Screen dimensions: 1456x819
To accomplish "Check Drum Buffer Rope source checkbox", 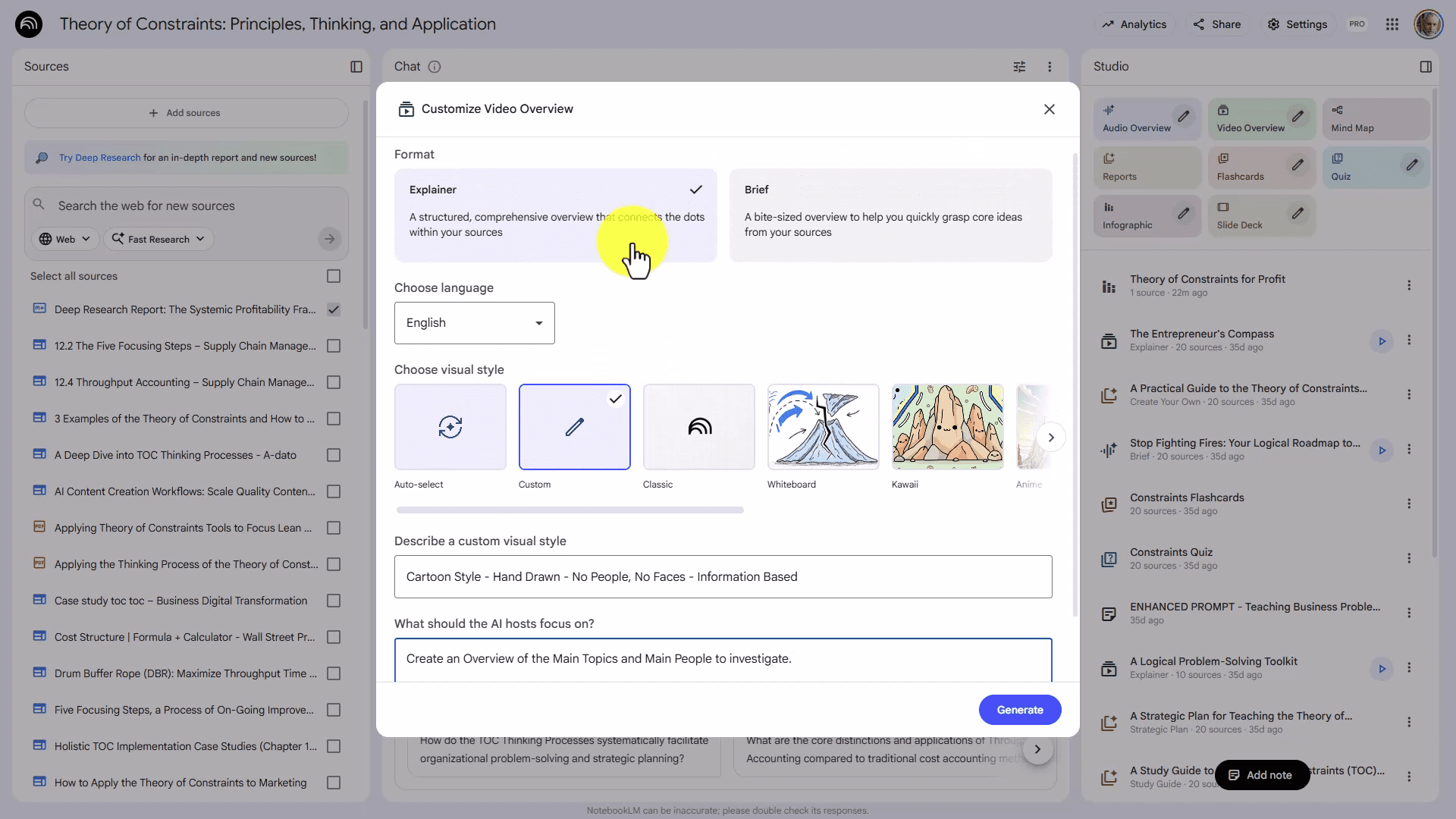I will pyautogui.click(x=334, y=673).
